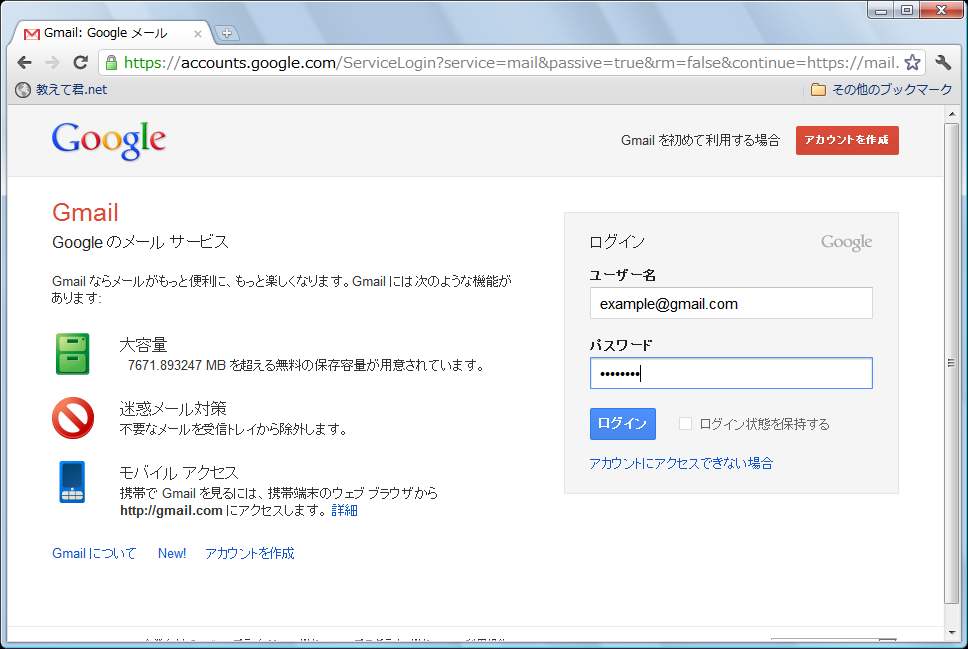The height and width of the screenshot is (649, 968).
Task: Focus the ユーザー名 field with example@gmail.com
Action: [x=731, y=303]
